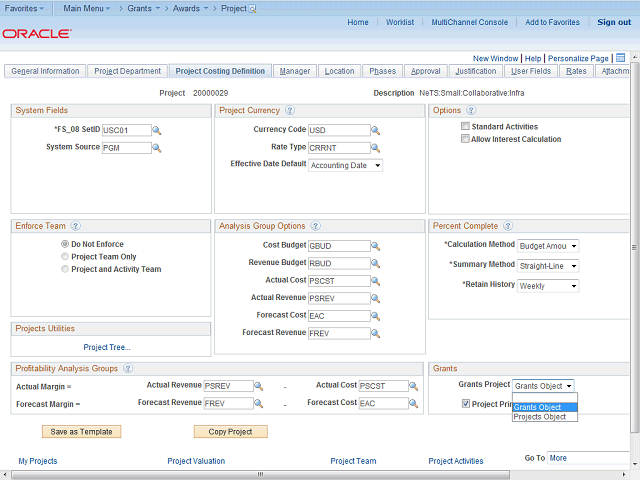Switch to the Project Department tab
The image size is (640, 480).
click(x=127, y=71)
